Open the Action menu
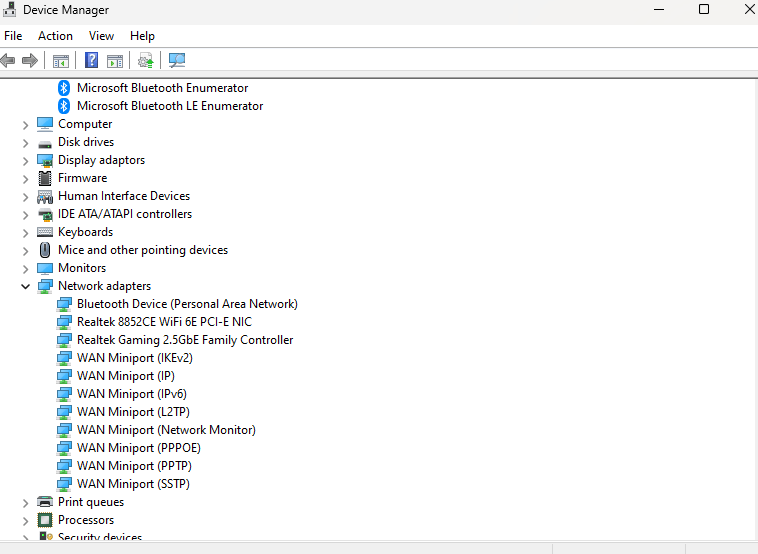Image resolution: width=758 pixels, height=554 pixels. (56, 36)
